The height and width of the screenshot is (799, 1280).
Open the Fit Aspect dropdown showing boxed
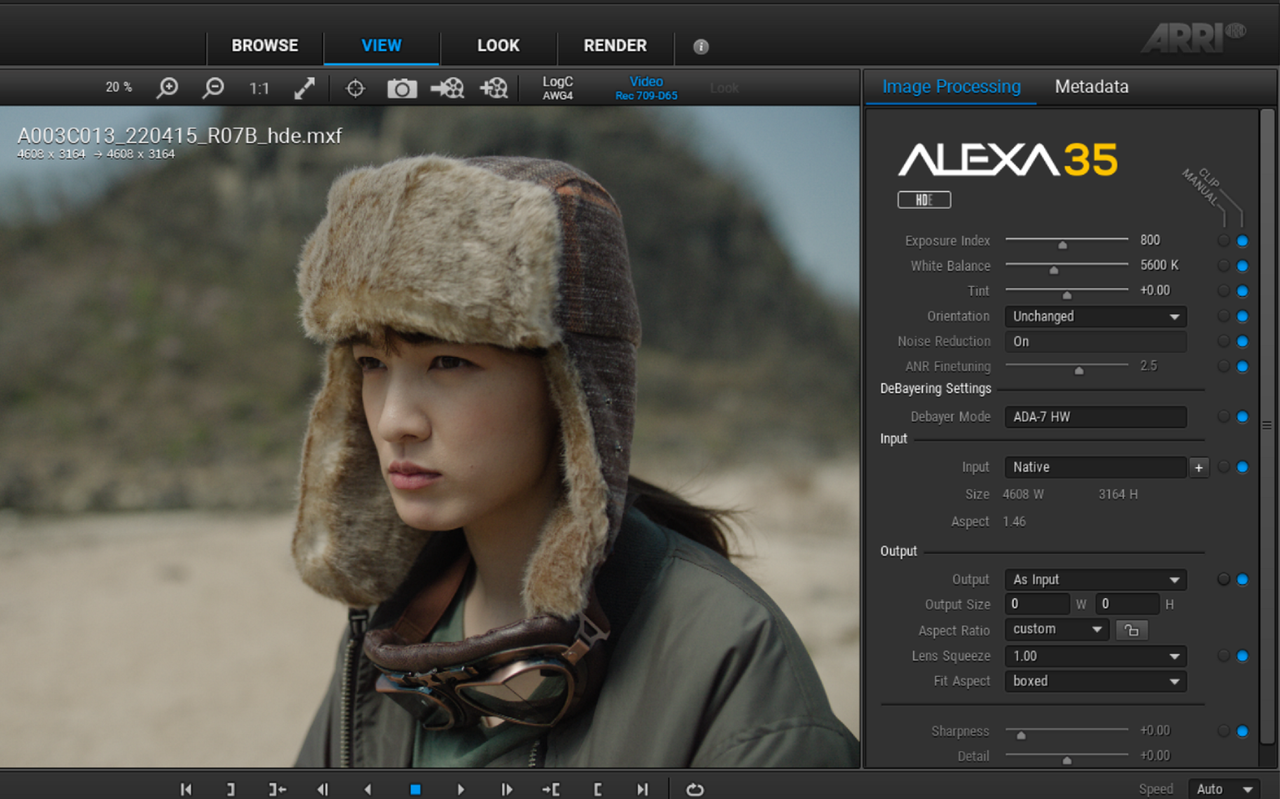click(x=1095, y=681)
